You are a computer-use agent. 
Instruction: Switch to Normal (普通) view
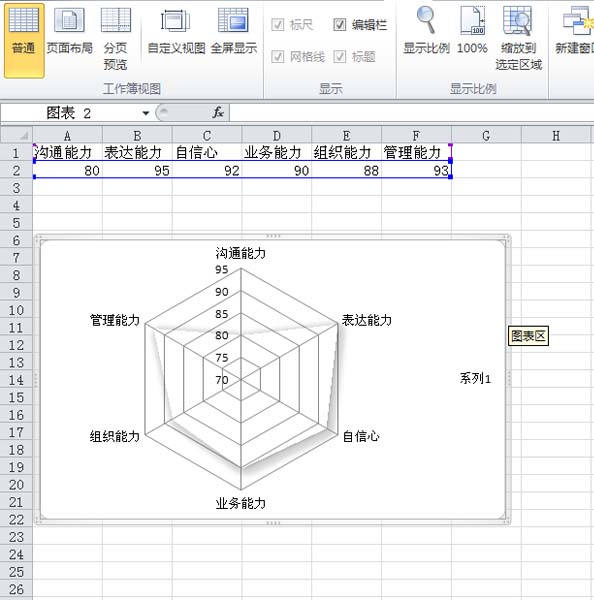point(24,40)
